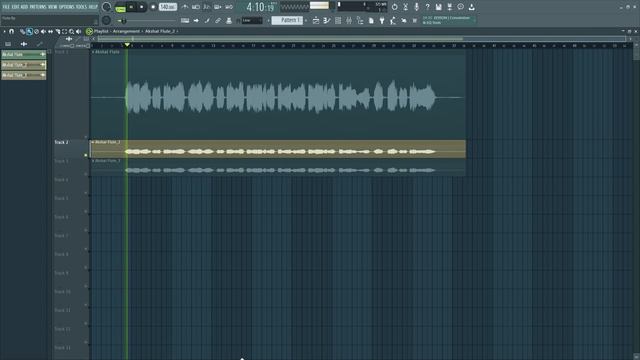
Task: Open the OPTIONS menu
Action: coord(67,7)
